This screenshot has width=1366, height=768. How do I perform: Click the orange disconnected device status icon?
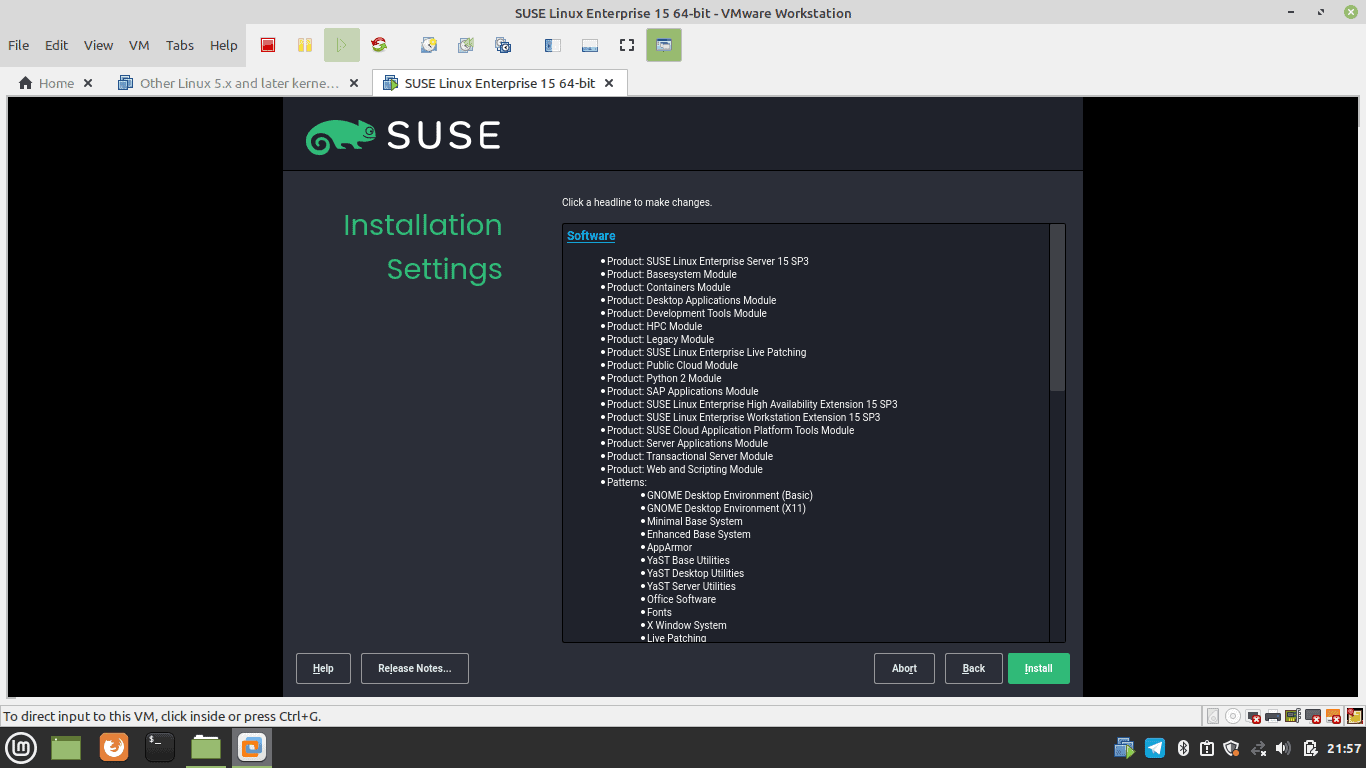coord(1333,716)
